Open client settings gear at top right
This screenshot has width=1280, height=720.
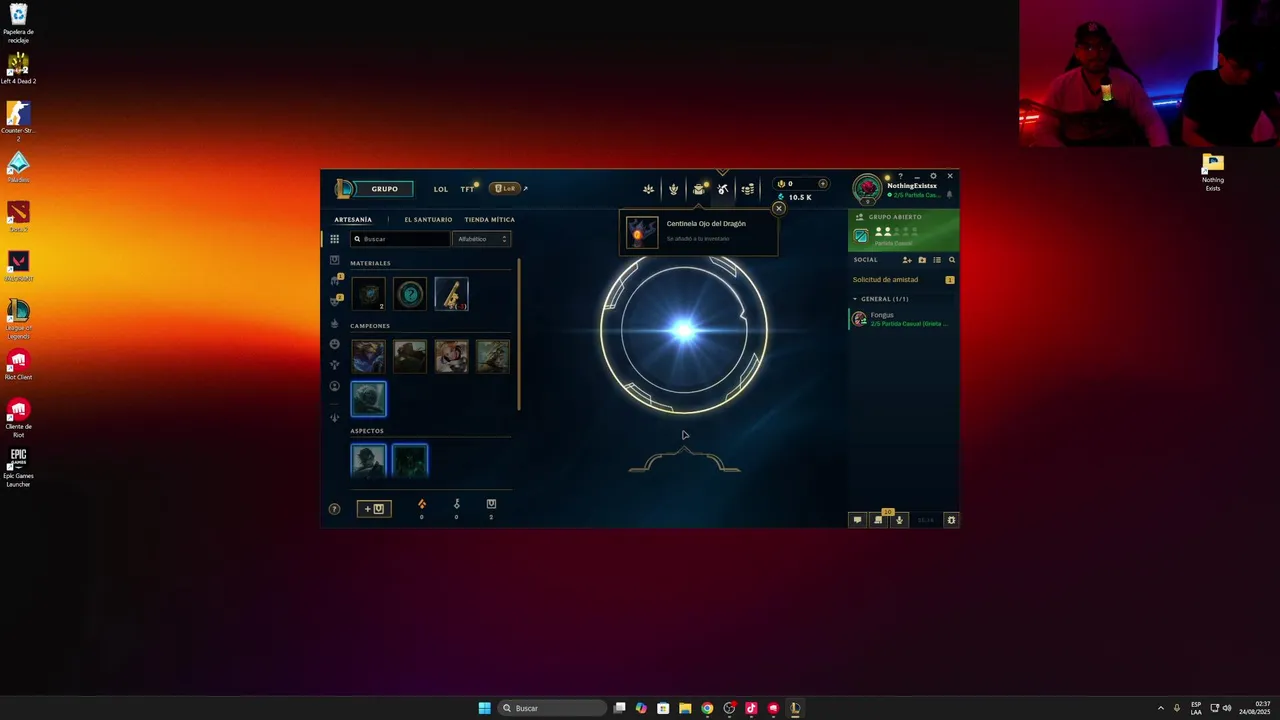click(933, 176)
